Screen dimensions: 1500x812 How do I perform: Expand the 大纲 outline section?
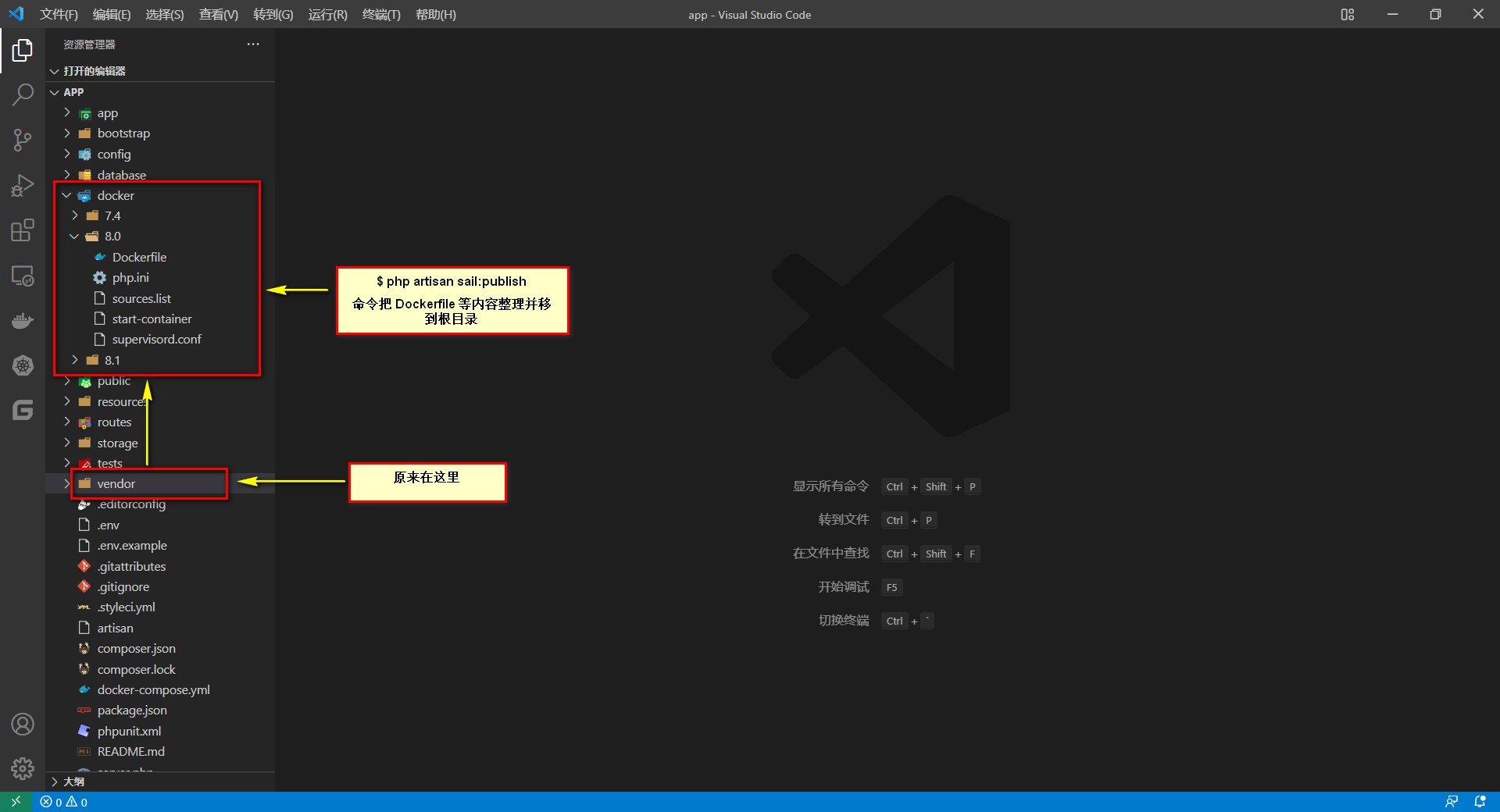point(160,782)
